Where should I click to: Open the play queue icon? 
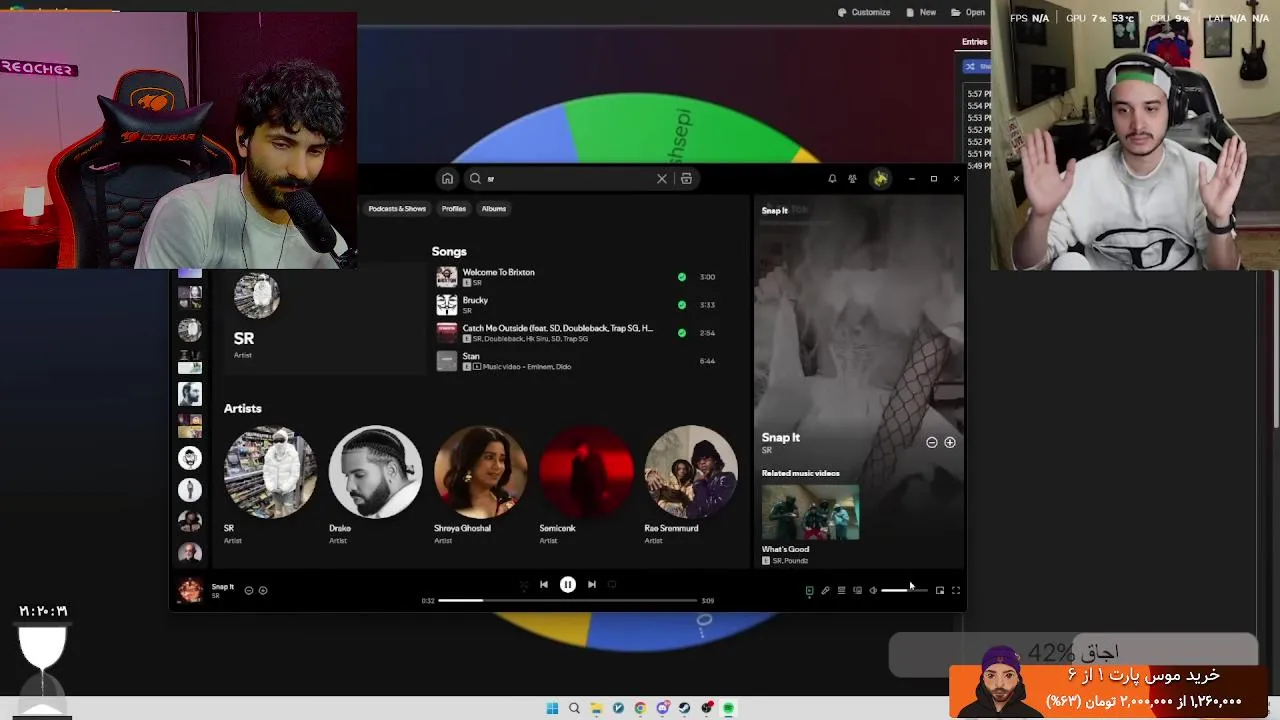pos(841,590)
